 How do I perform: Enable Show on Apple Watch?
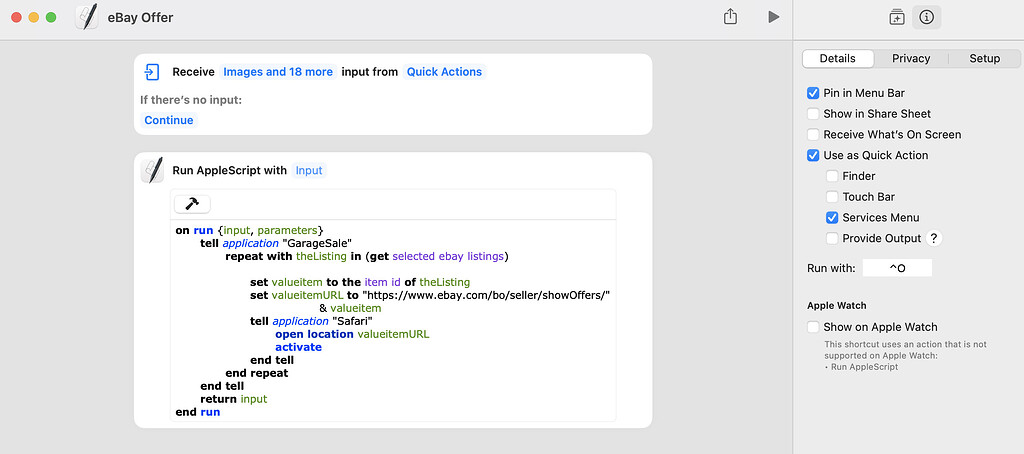[x=813, y=327]
